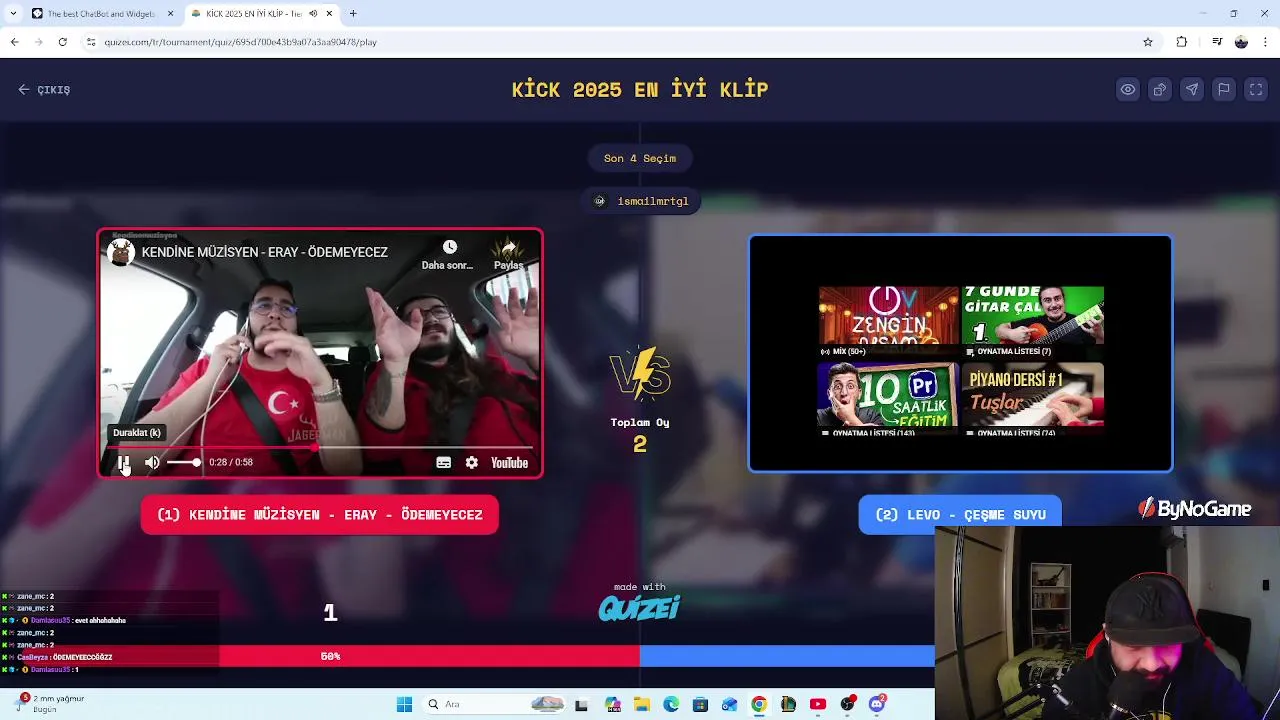Open the weather widget 2 mm yağmur
Screen dimensions: 1280x720
pyautogui.click(x=50, y=704)
